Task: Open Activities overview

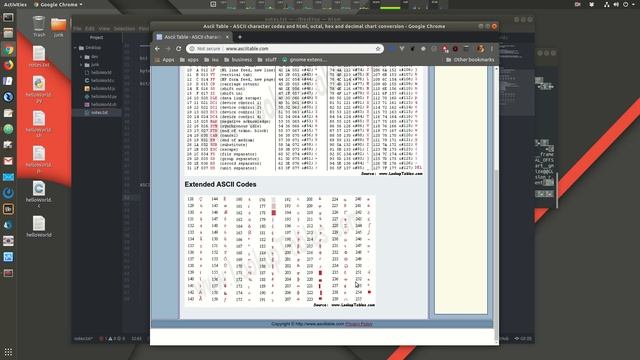Action: [15, 4]
